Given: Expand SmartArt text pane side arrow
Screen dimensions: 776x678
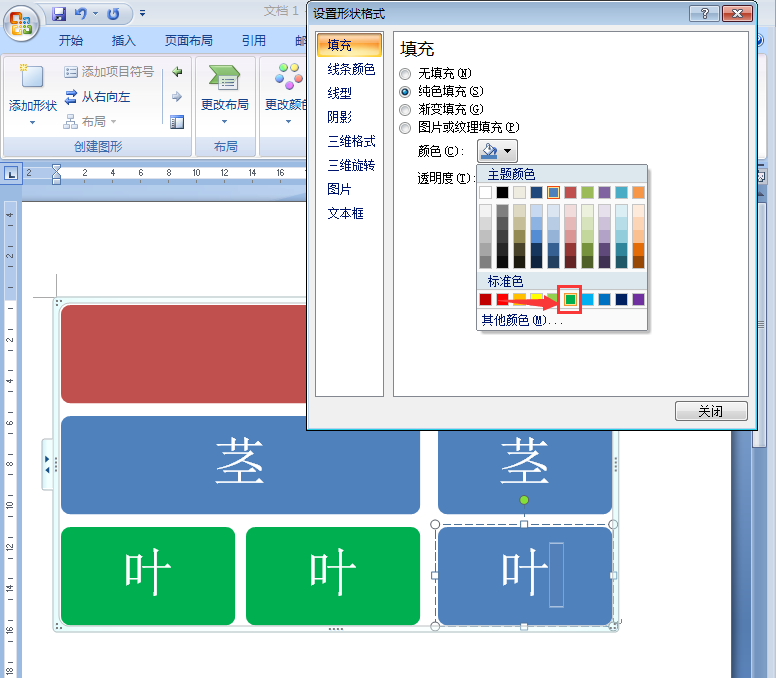Looking at the screenshot, I should click(47, 464).
